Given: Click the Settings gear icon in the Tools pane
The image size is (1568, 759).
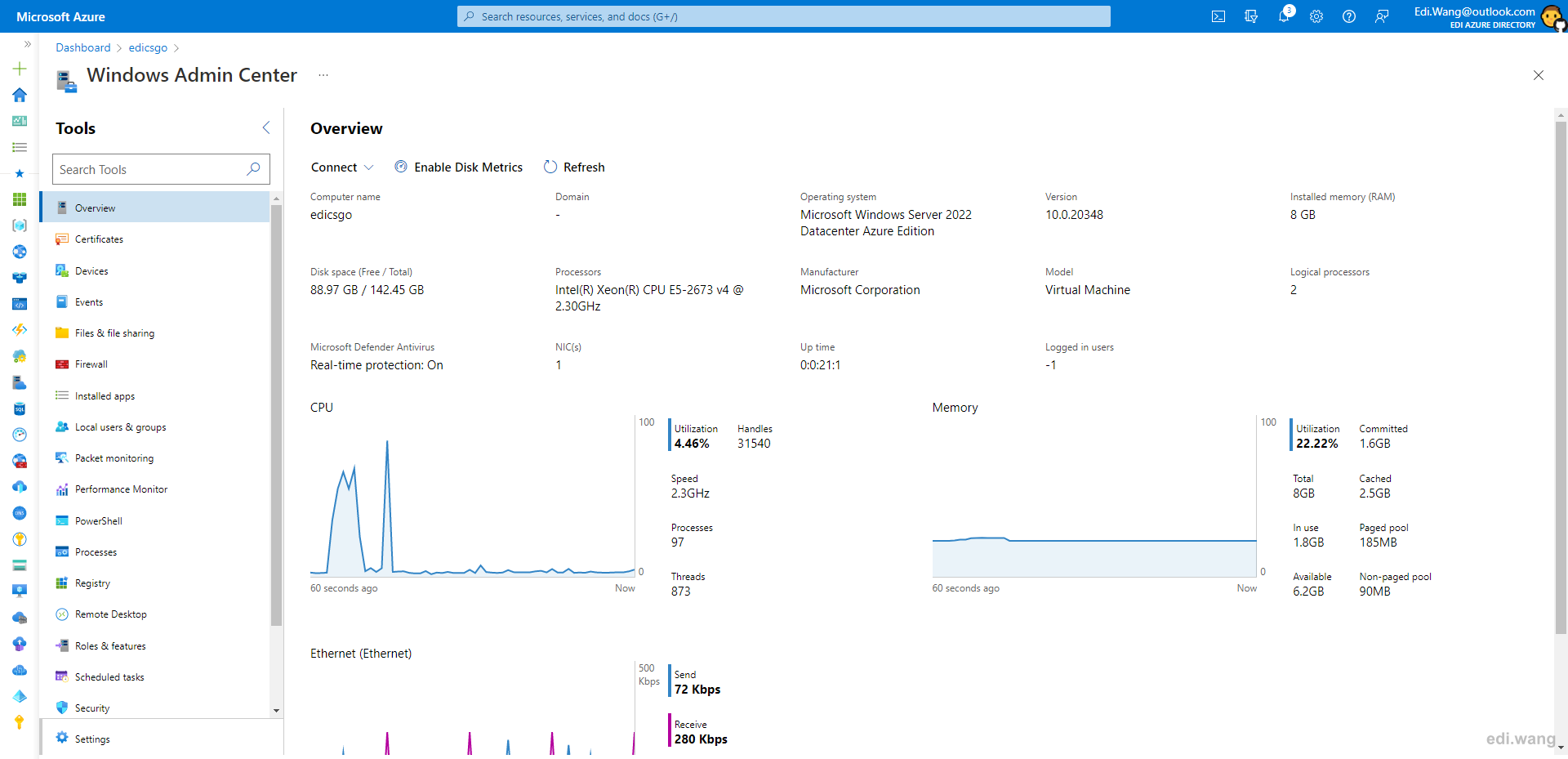Looking at the screenshot, I should click(x=62, y=738).
